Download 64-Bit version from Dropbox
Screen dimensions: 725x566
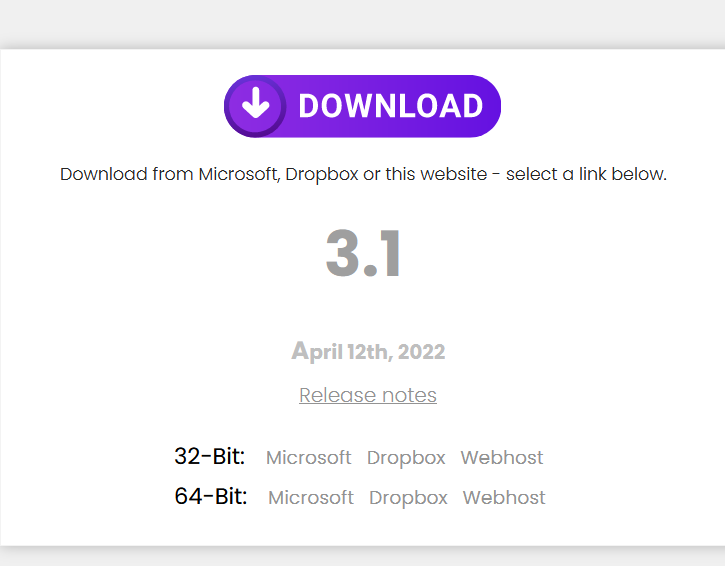(x=408, y=498)
